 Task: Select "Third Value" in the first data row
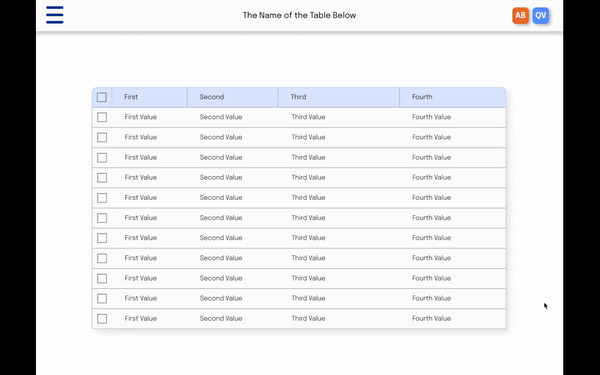coord(308,117)
